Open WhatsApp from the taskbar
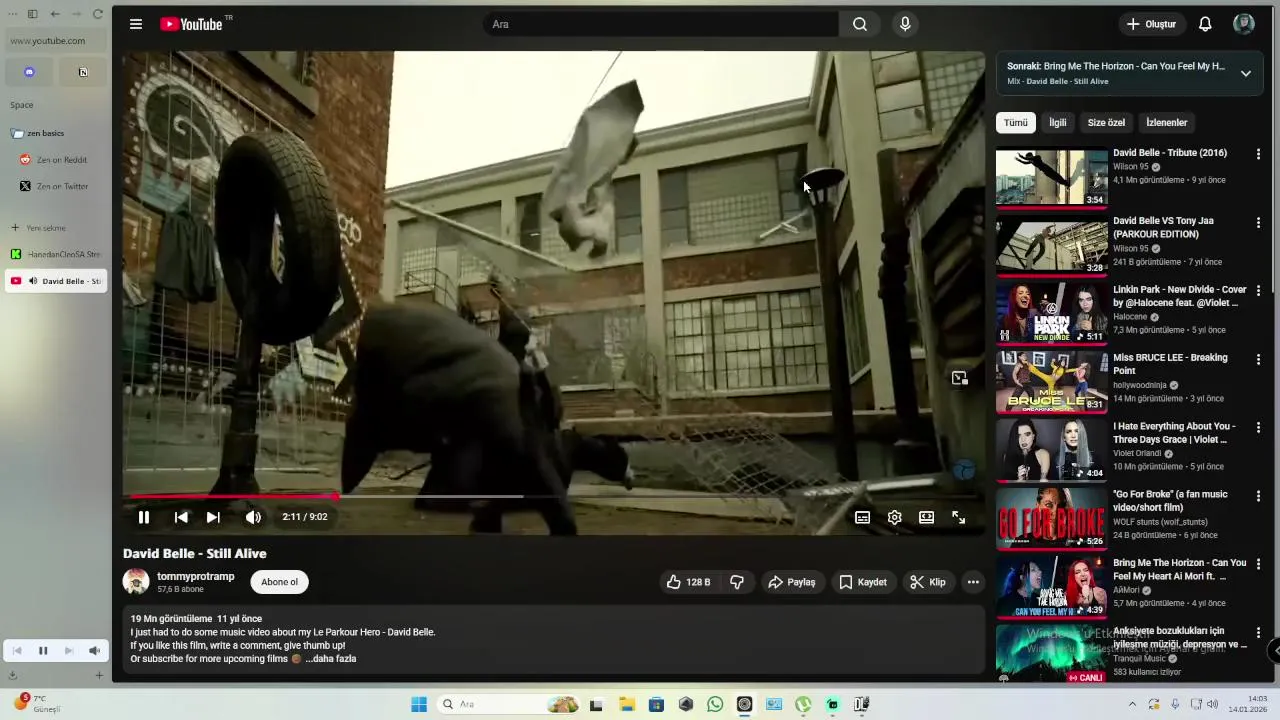 (x=715, y=704)
